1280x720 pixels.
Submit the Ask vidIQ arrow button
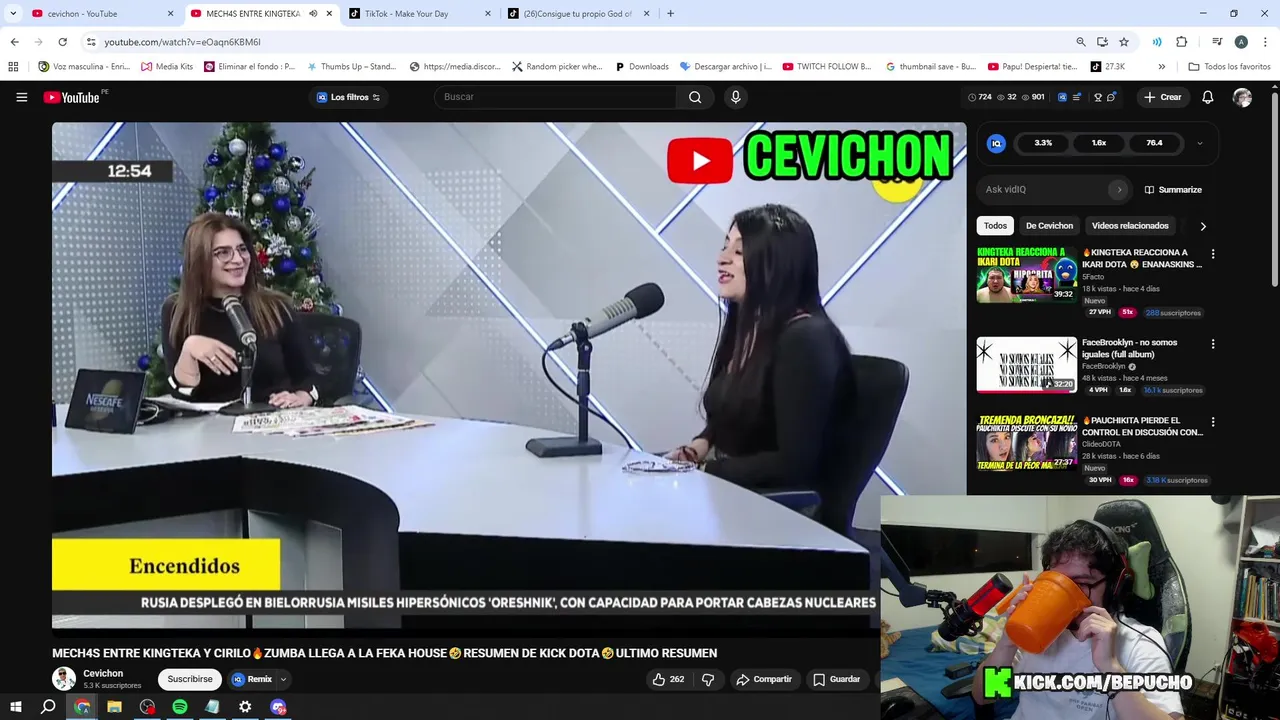[1119, 189]
